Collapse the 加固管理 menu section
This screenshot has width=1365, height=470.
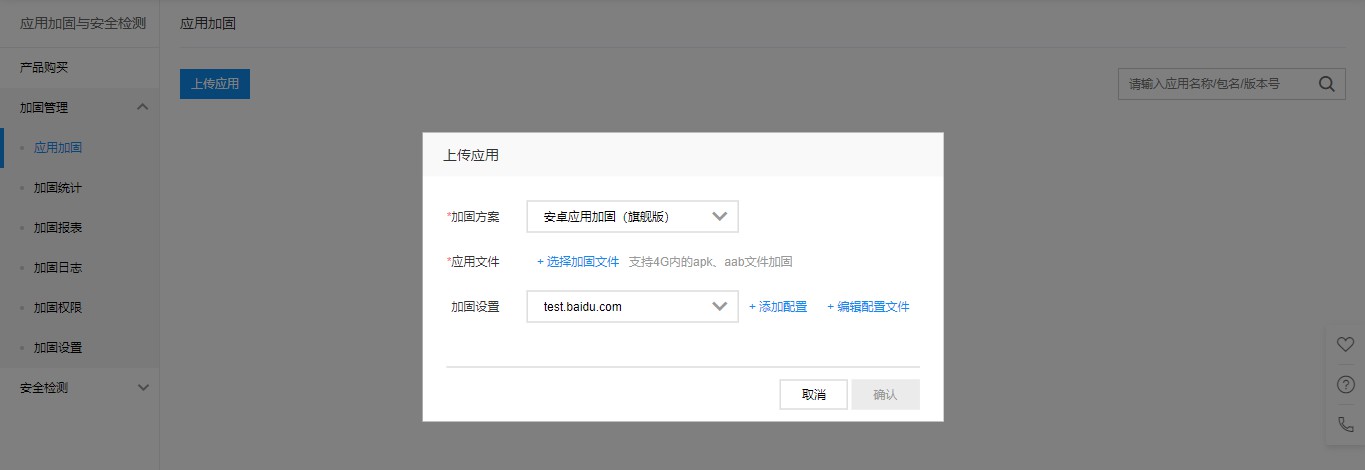142,107
